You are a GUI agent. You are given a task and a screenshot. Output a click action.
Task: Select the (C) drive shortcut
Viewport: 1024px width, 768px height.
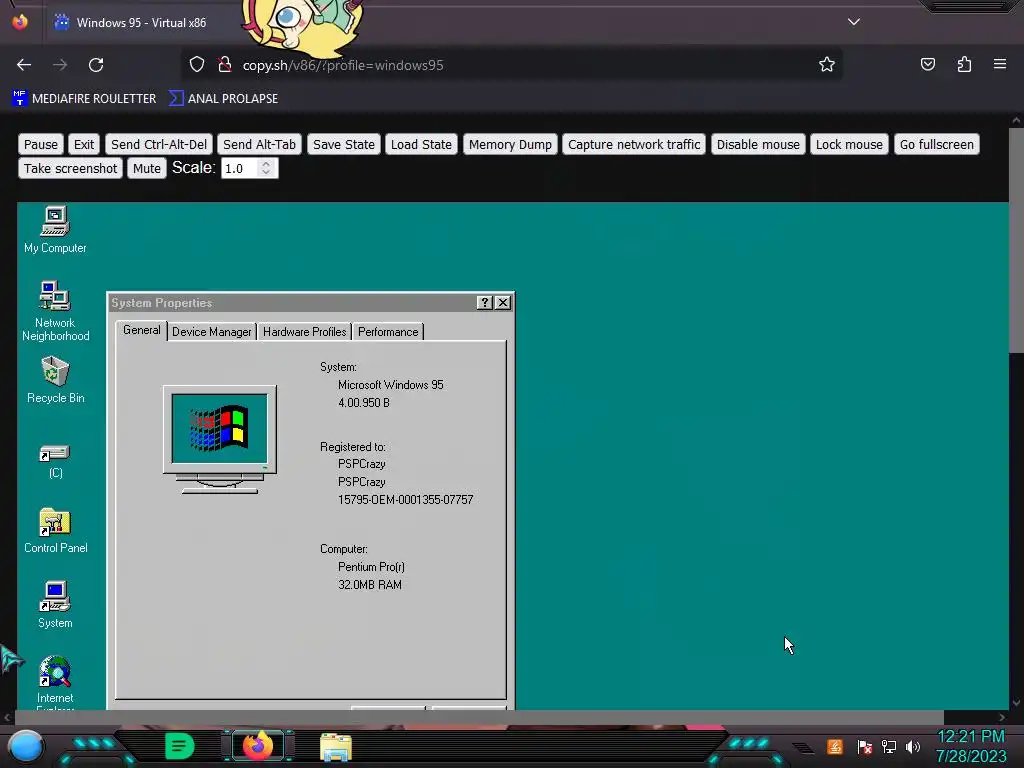[x=55, y=460]
